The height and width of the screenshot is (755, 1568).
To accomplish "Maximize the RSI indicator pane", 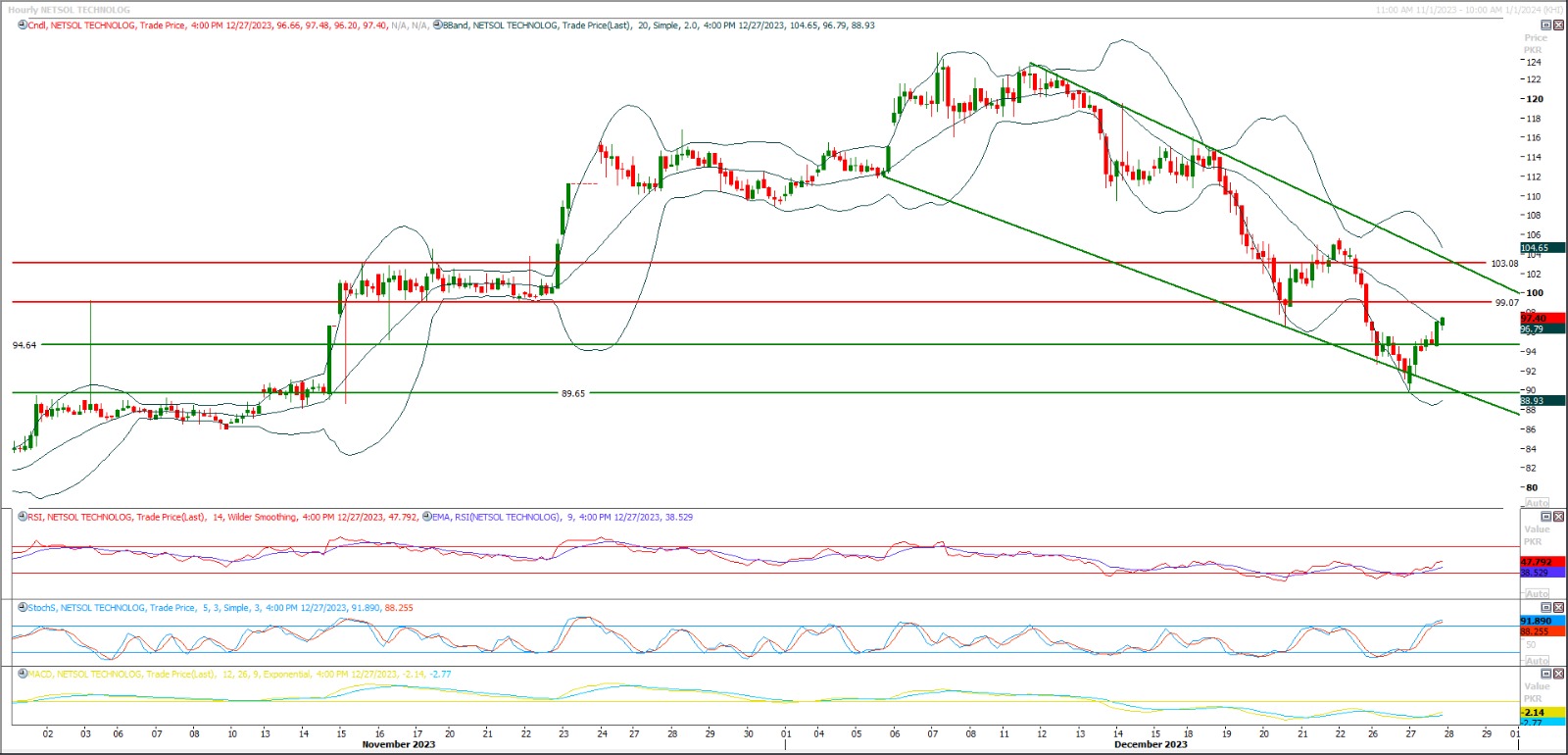I will coord(1546,517).
